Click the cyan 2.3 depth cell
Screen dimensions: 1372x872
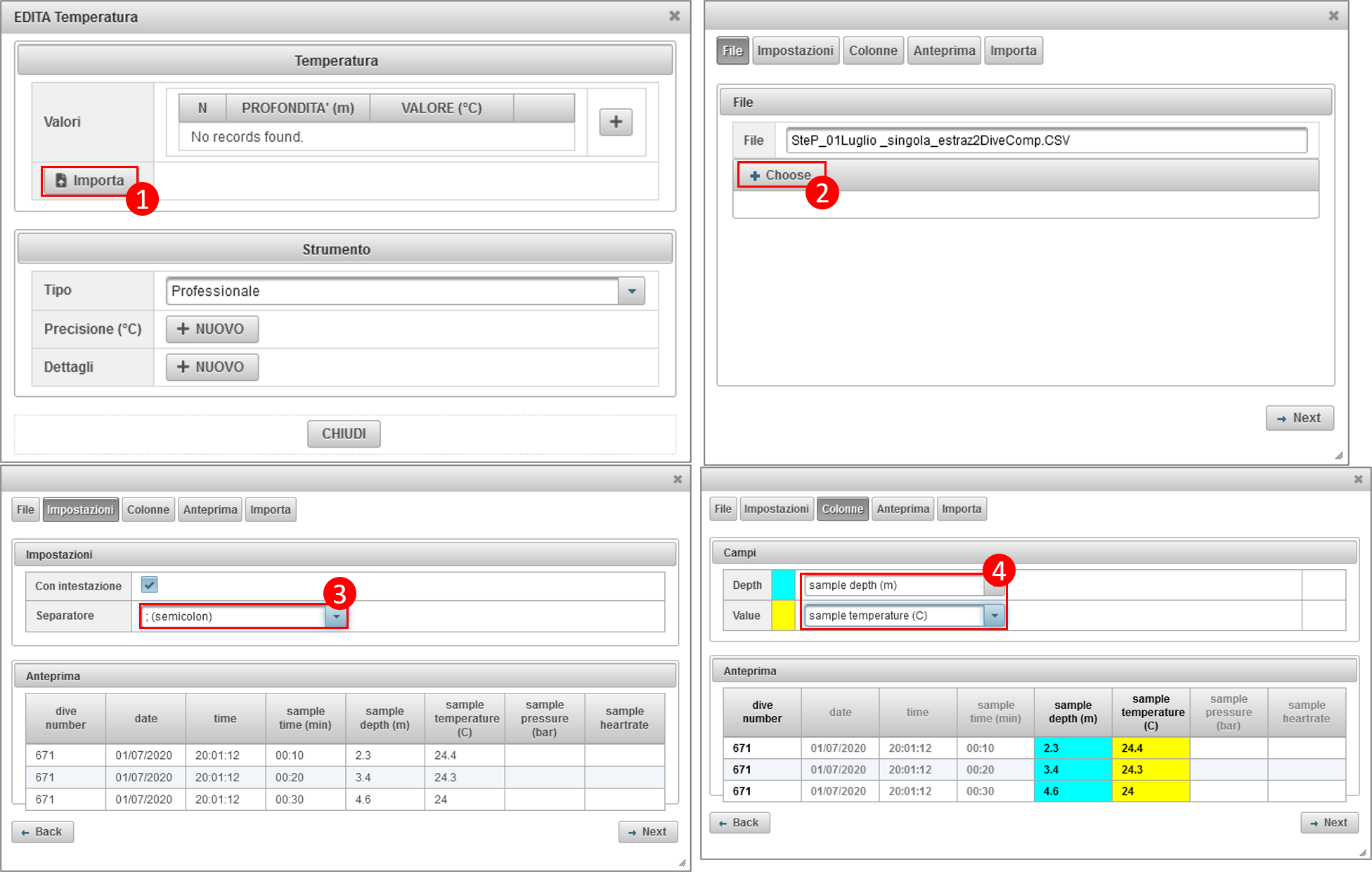pos(1073,748)
